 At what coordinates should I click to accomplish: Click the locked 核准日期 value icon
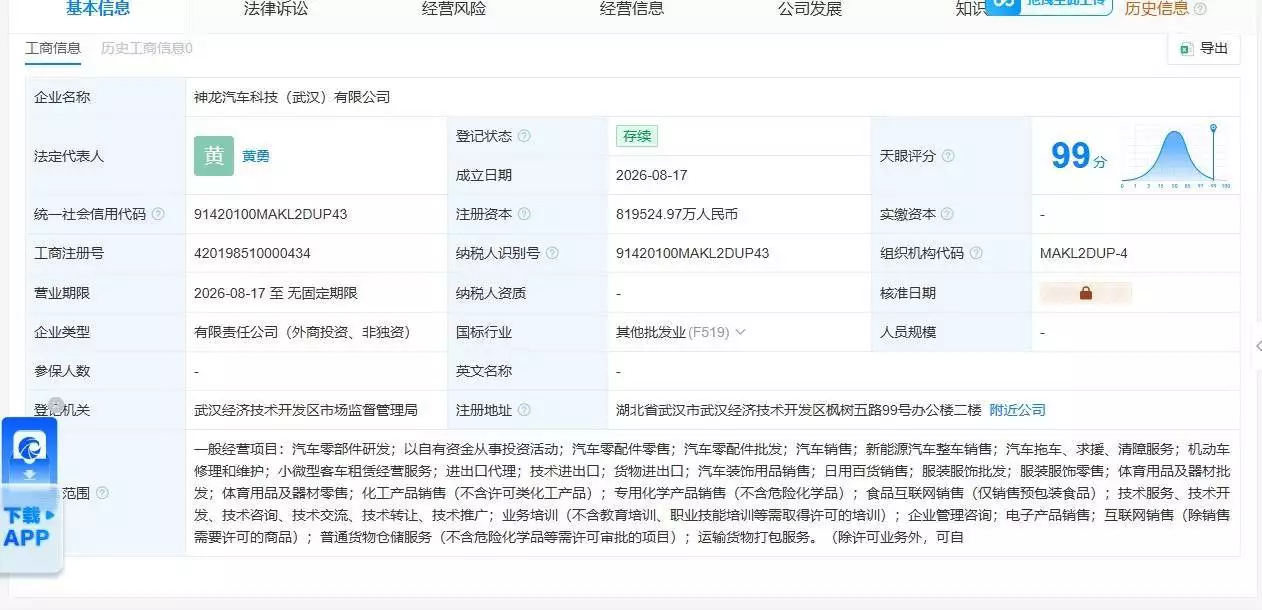click(1086, 293)
